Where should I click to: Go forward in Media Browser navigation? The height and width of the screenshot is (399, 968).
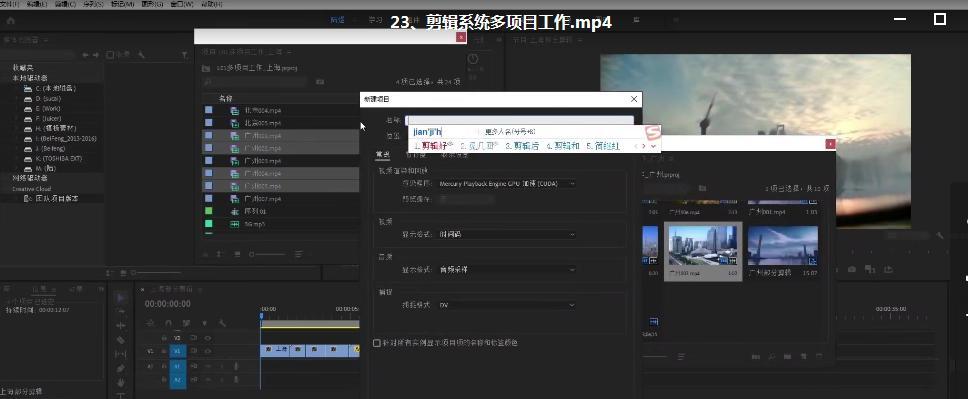(x=96, y=55)
